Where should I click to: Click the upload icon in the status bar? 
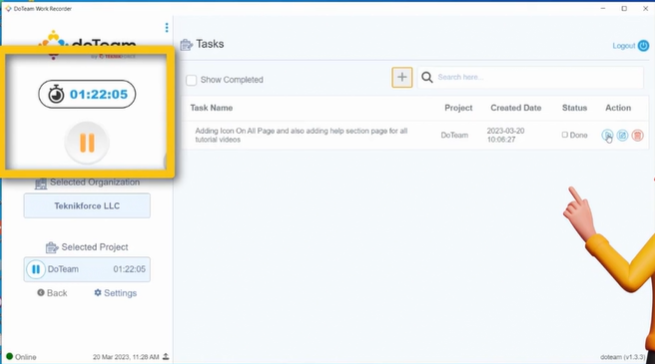tap(166, 356)
